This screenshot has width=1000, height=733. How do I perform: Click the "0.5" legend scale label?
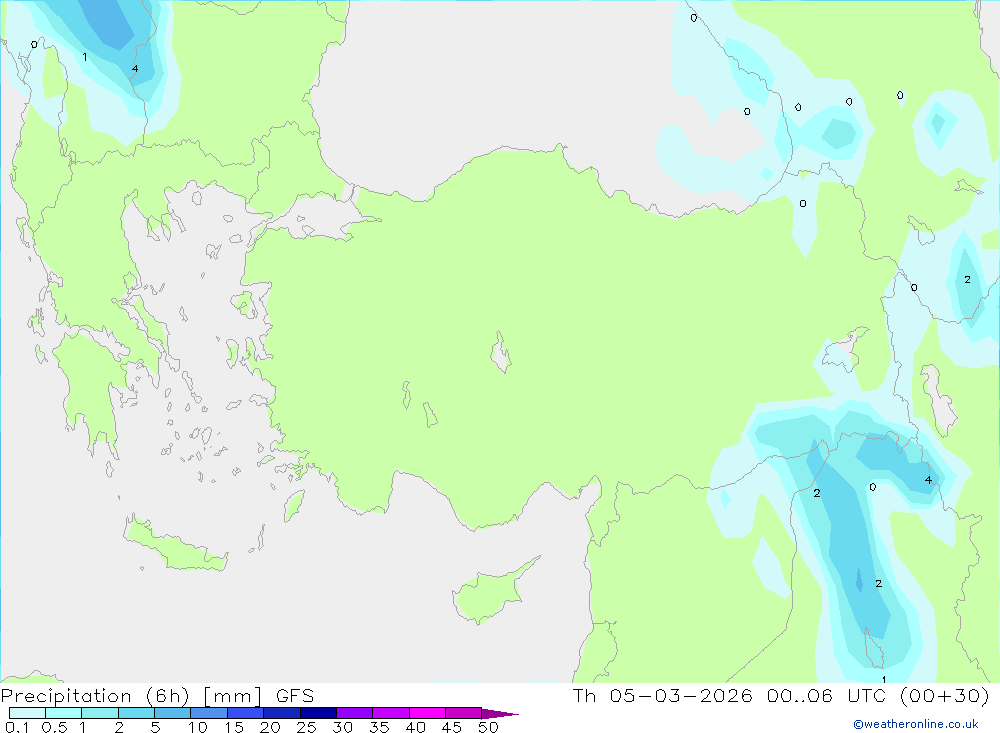(x=54, y=727)
